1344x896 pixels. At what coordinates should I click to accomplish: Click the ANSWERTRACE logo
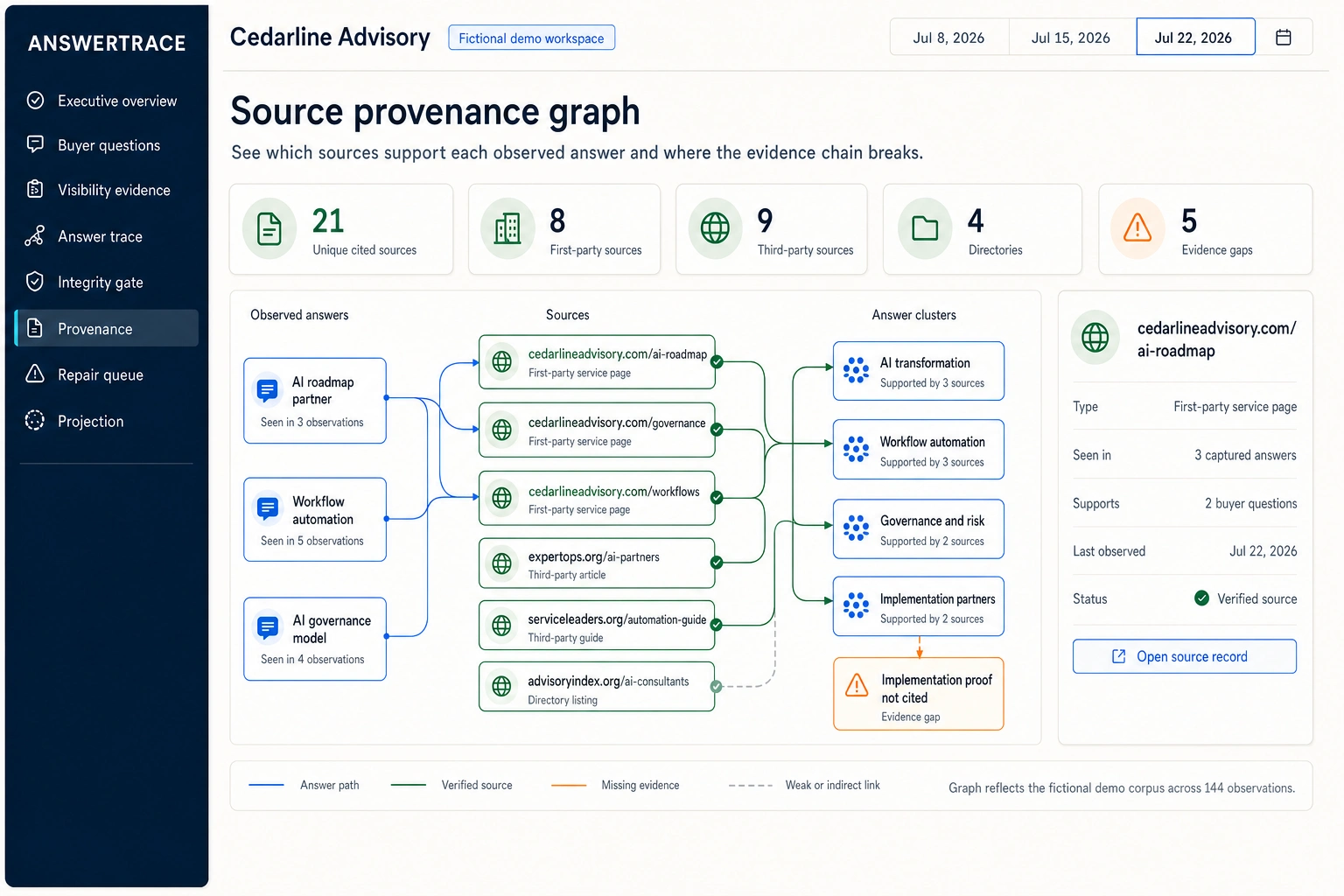107,43
